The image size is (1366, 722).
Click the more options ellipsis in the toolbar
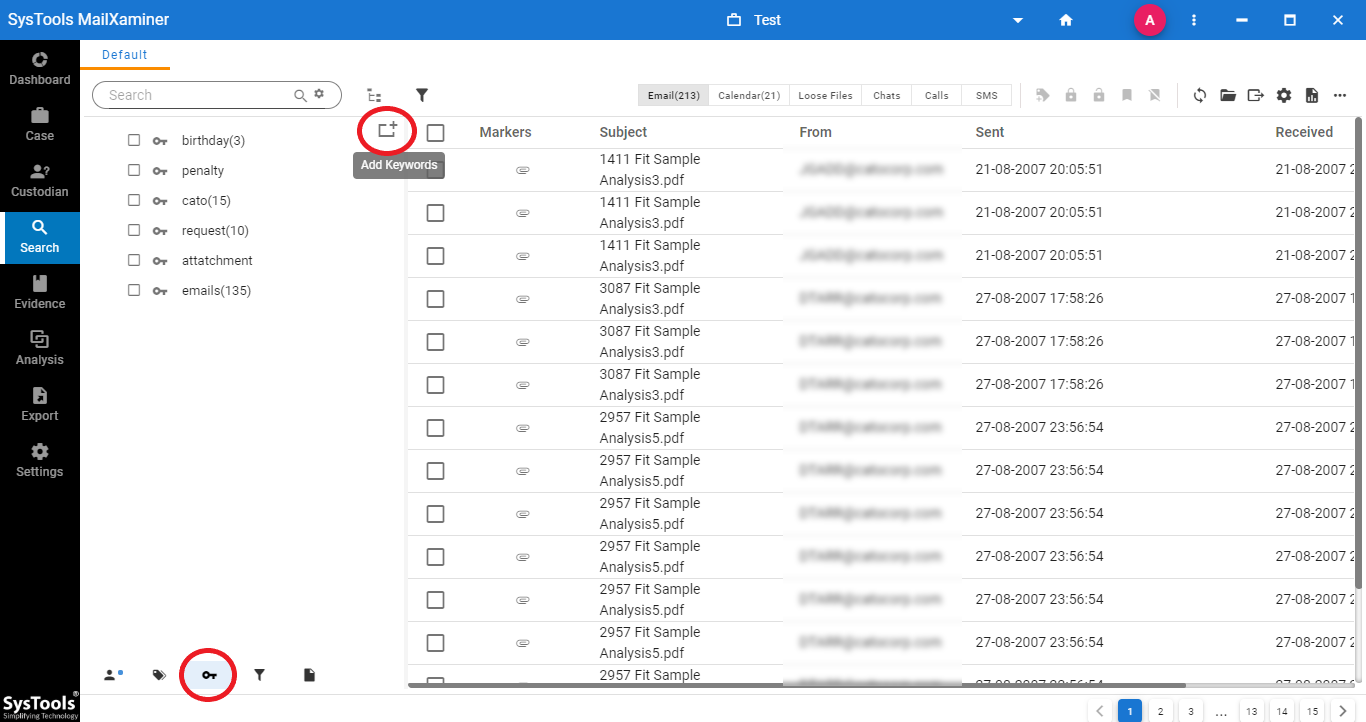pos(1340,95)
